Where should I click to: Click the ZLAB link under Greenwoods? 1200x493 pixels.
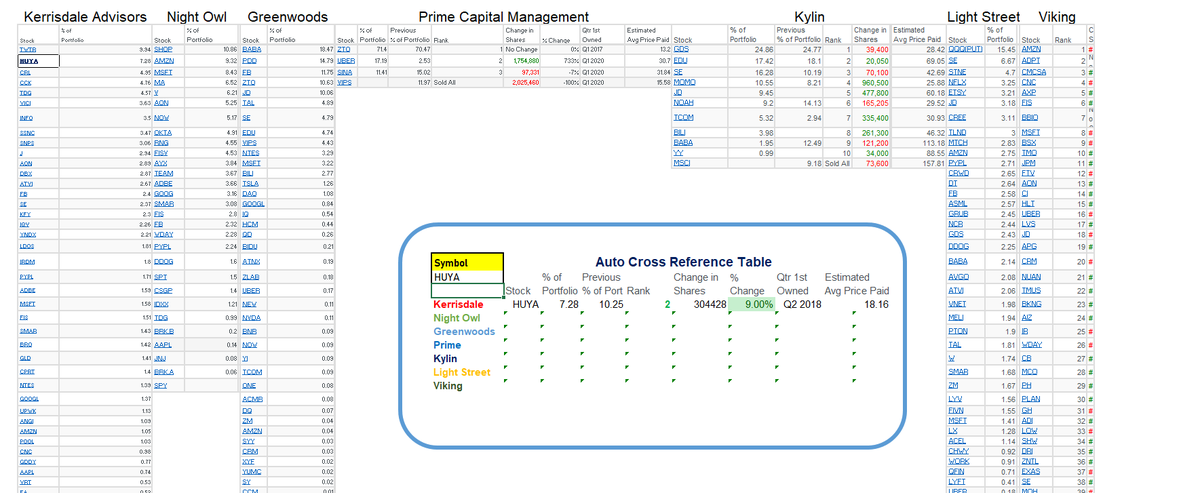coord(252,276)
